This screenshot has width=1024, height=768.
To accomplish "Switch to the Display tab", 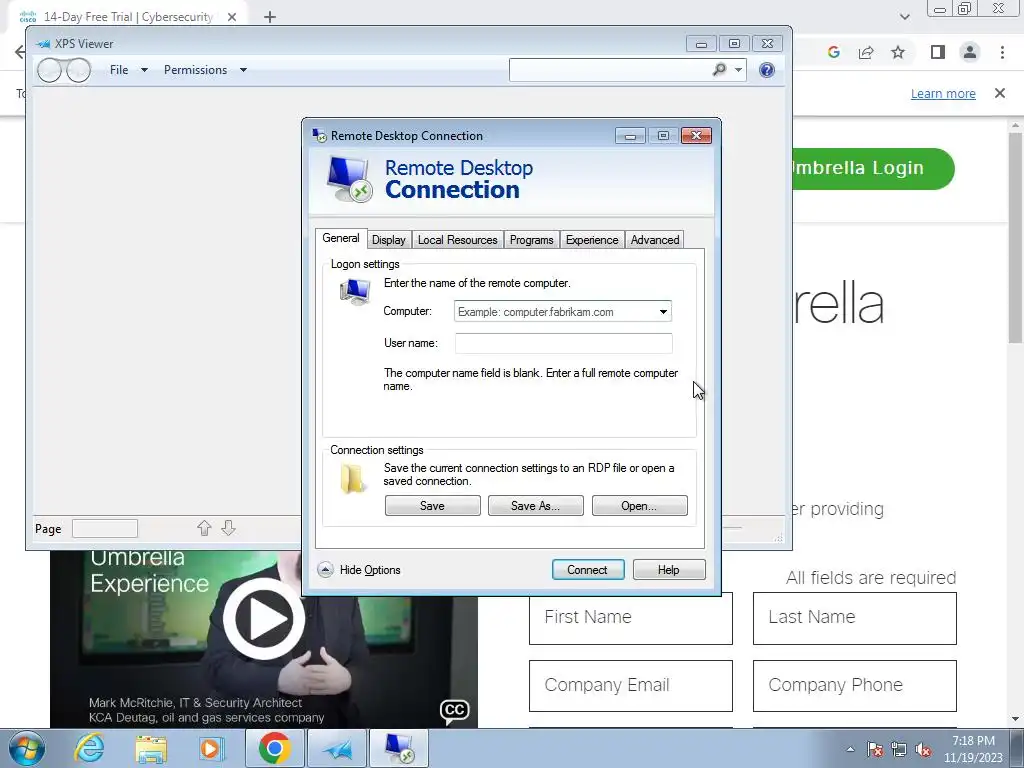I will (x=389, y=240).
